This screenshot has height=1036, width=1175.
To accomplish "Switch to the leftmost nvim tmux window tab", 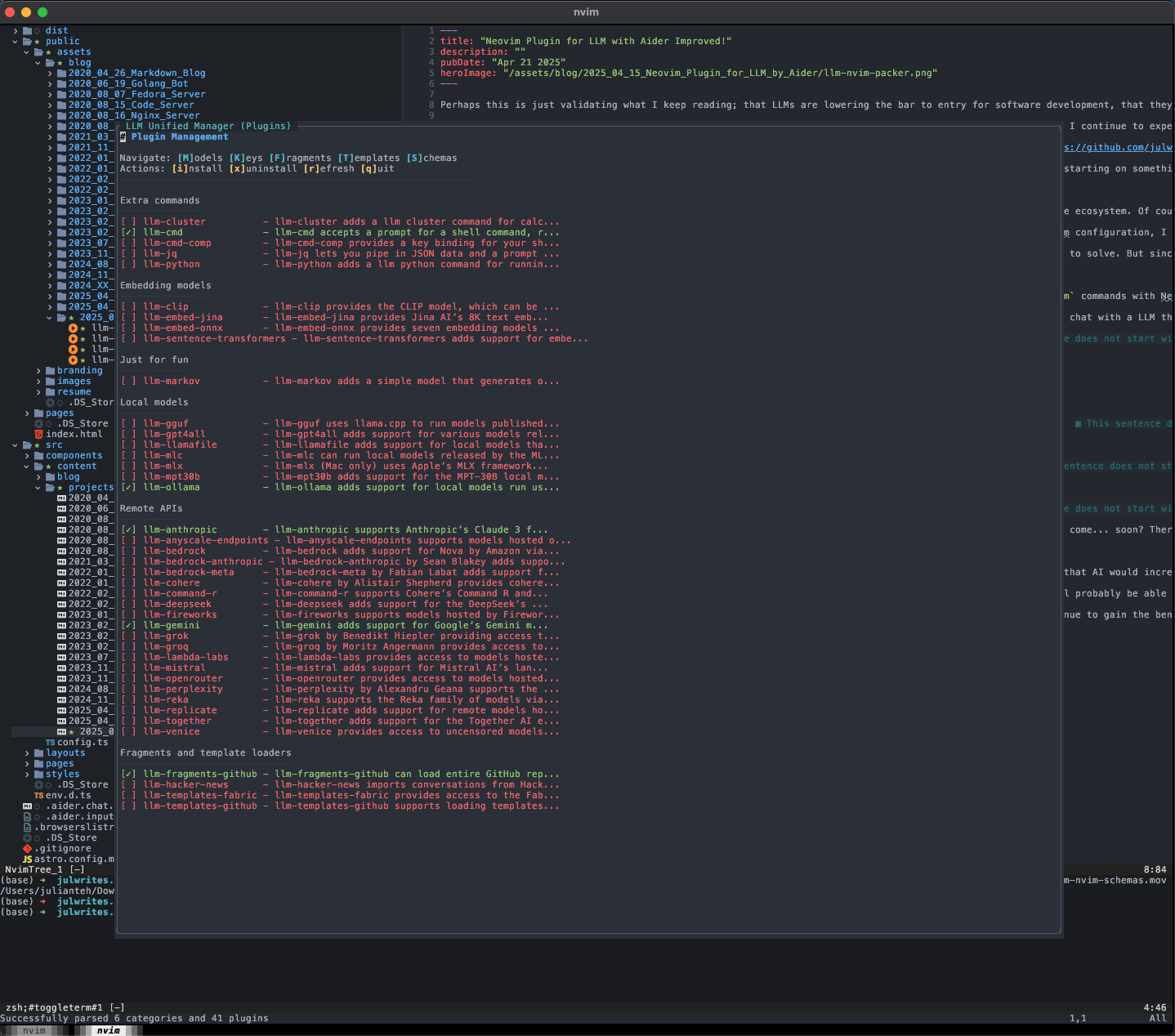I will click(x=33, y=1030).
